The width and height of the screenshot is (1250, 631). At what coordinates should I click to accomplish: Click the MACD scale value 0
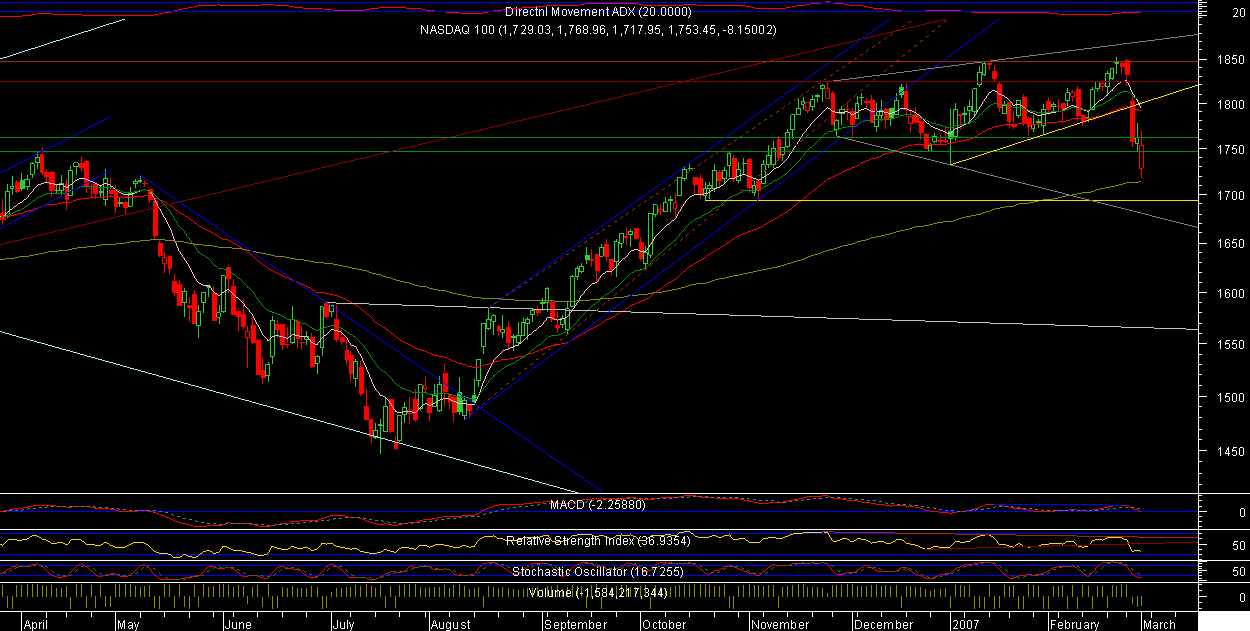tap(1241, 512)
